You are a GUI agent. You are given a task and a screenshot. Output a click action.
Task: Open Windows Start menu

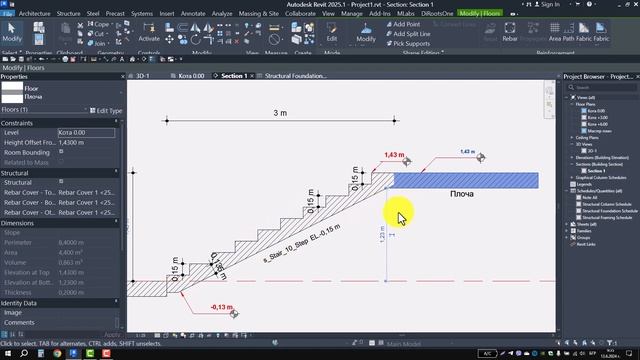click(8, 353)
